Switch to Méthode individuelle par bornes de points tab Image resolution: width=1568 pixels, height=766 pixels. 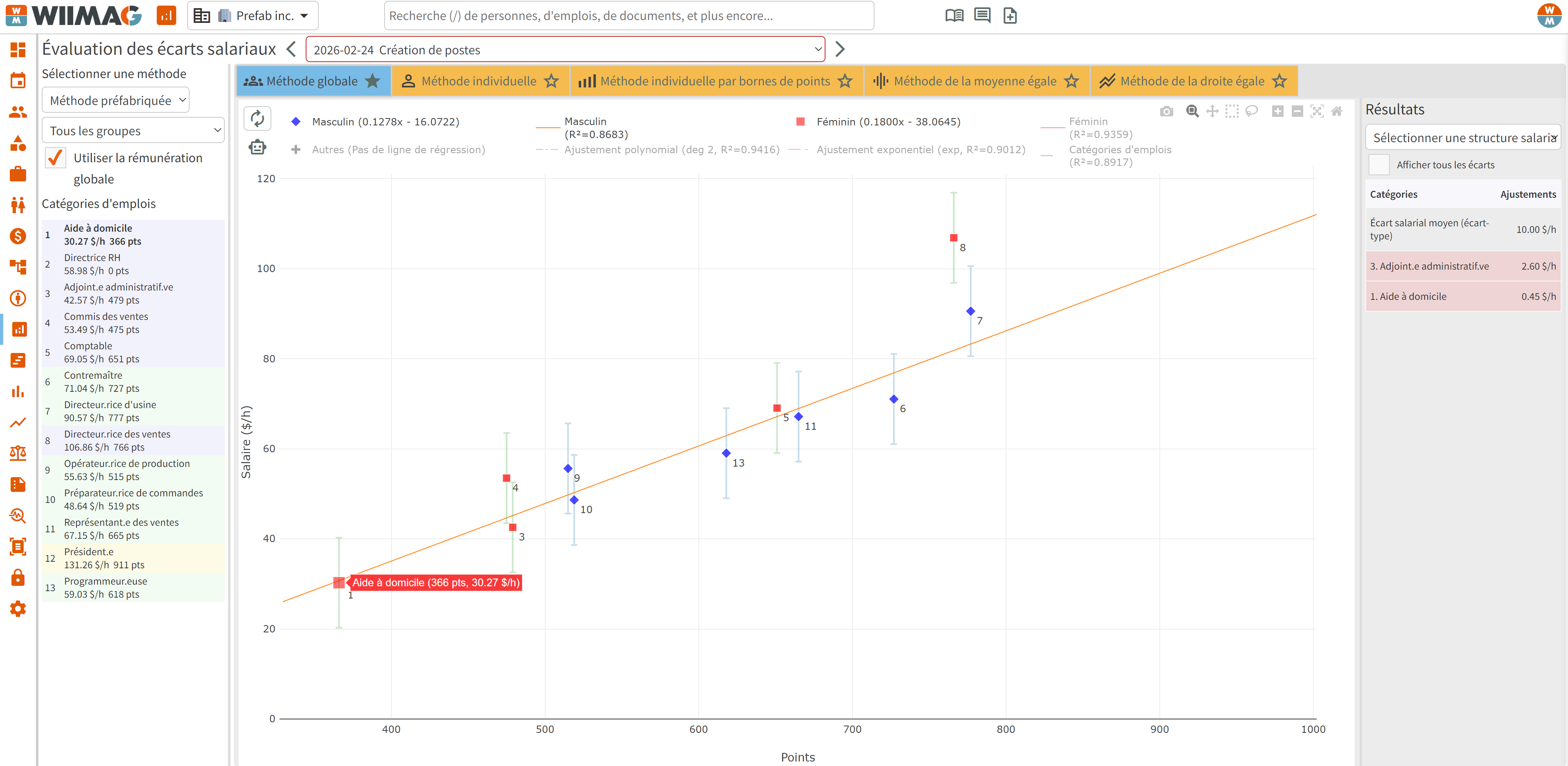click(x=716, y=81)
